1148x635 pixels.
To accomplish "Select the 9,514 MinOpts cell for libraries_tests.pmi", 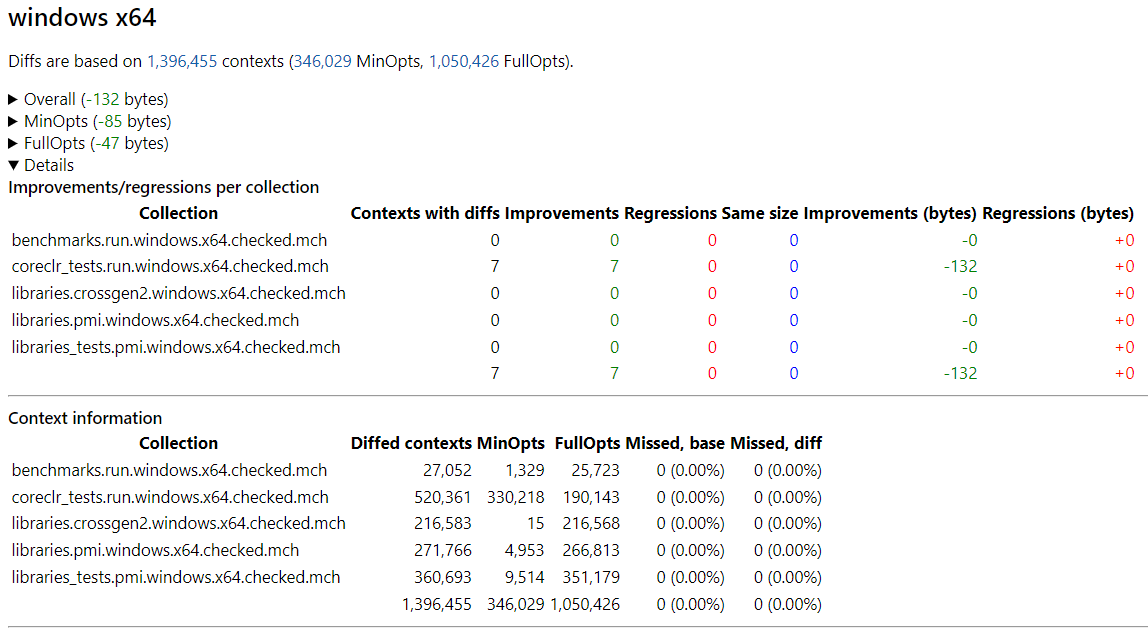I will pos(524,577).
